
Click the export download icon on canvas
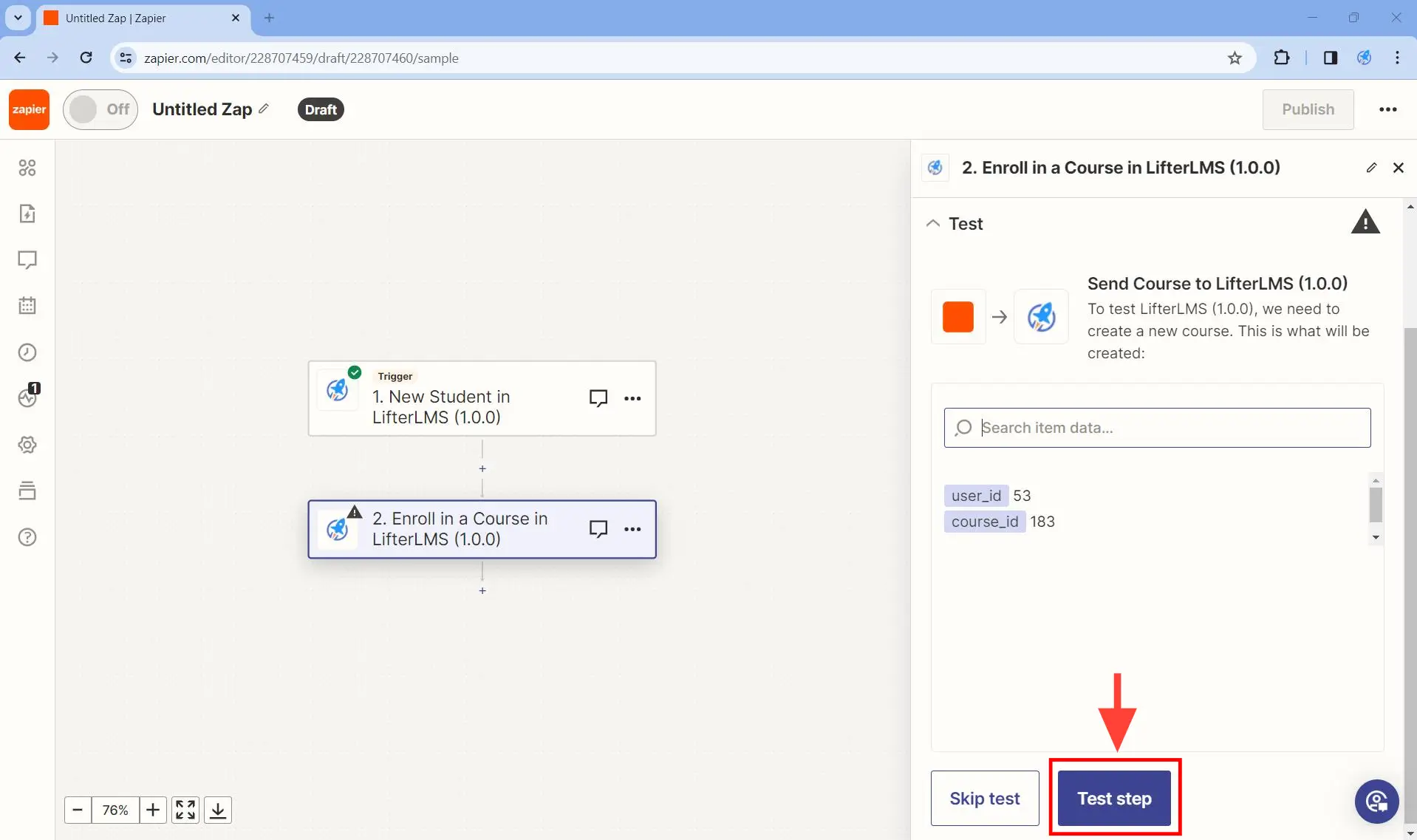[x=218, y=810]
